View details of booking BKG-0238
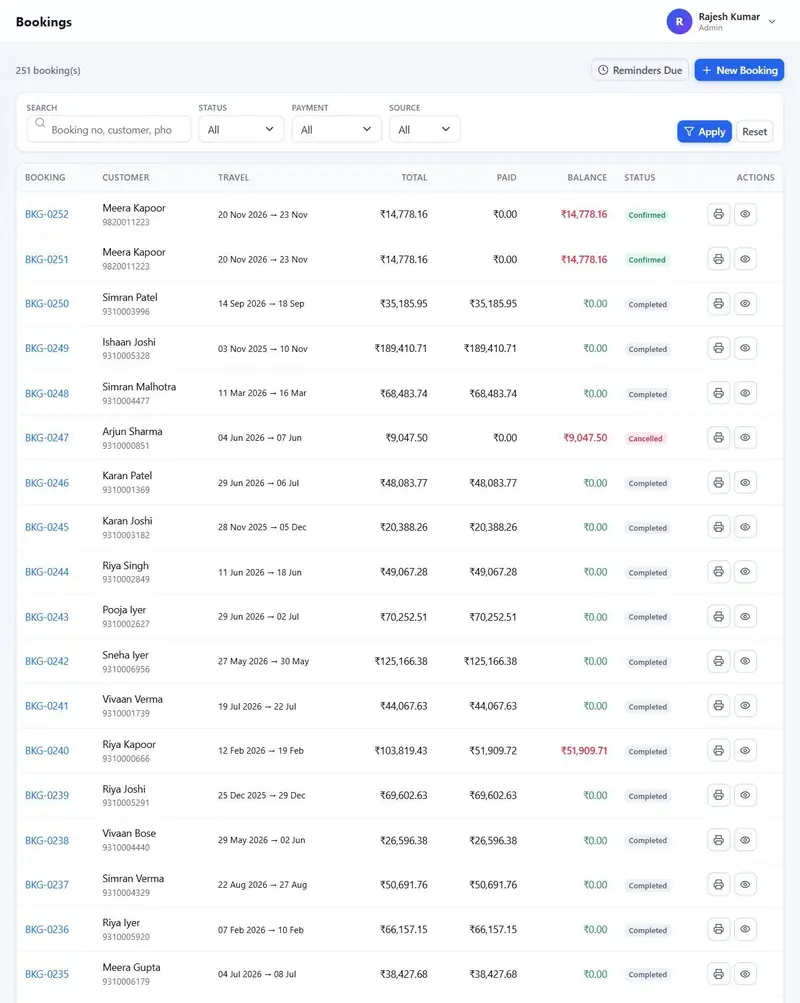The height and width of the screenshot is (1003, 800). point(745,840)
